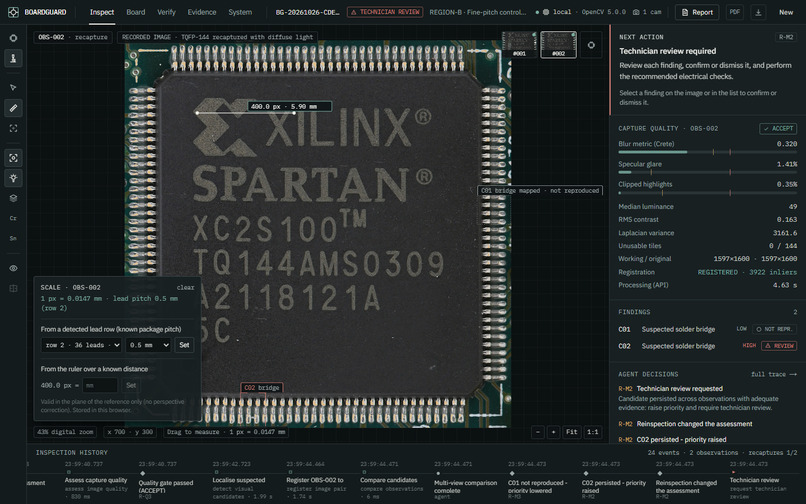Select timeline event Register OBS-002
This screenshot has height=504, width=806.
pos(316,481)
